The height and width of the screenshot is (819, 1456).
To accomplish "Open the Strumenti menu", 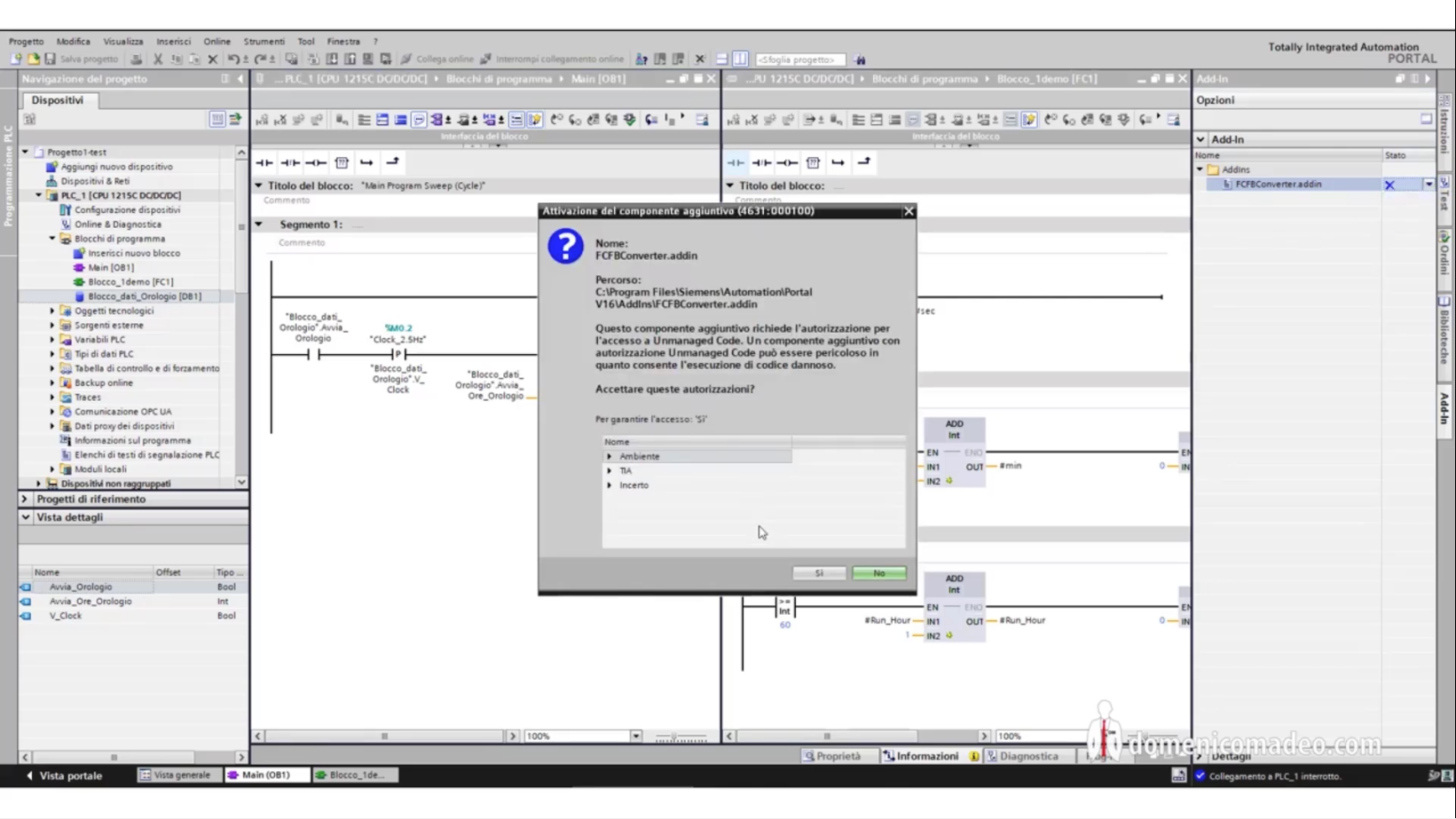I will pos(263,41).
